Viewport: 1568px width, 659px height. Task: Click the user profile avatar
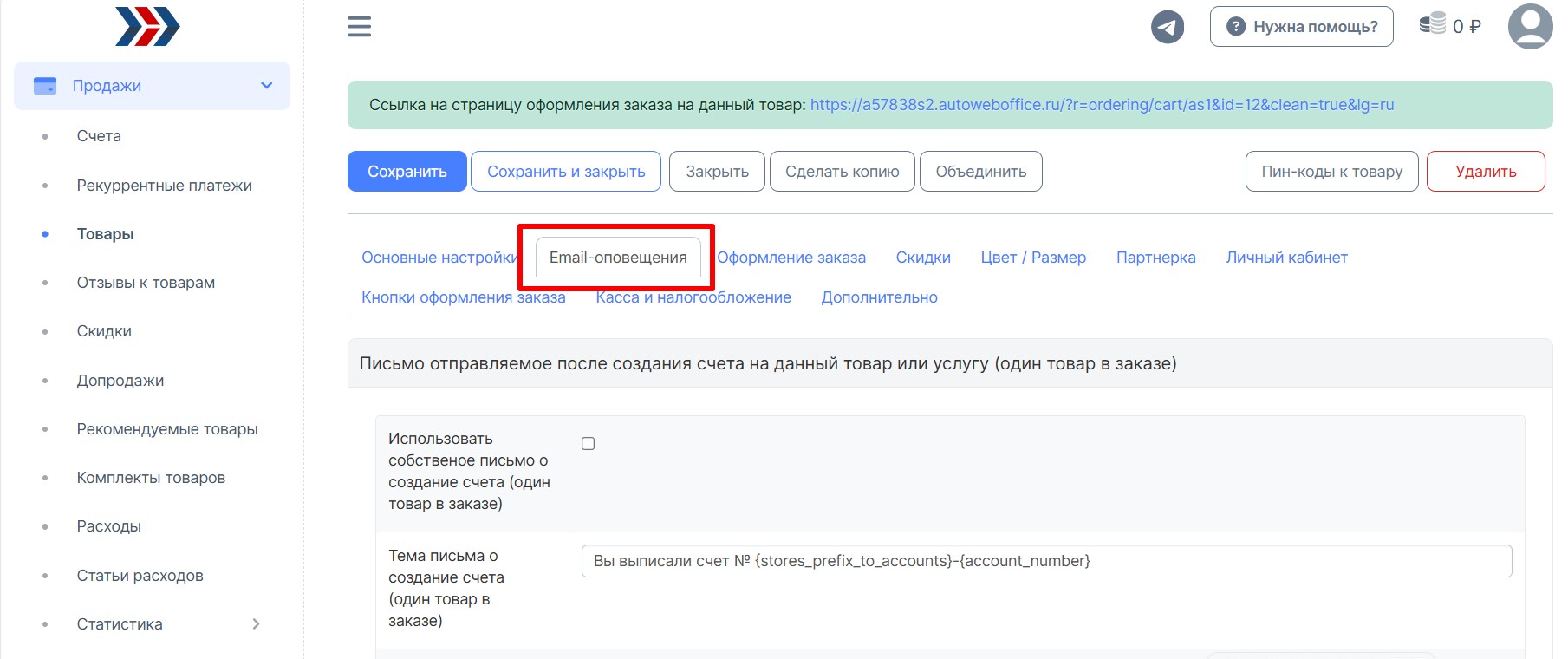pyautogui.click(x=1530, y=27)
